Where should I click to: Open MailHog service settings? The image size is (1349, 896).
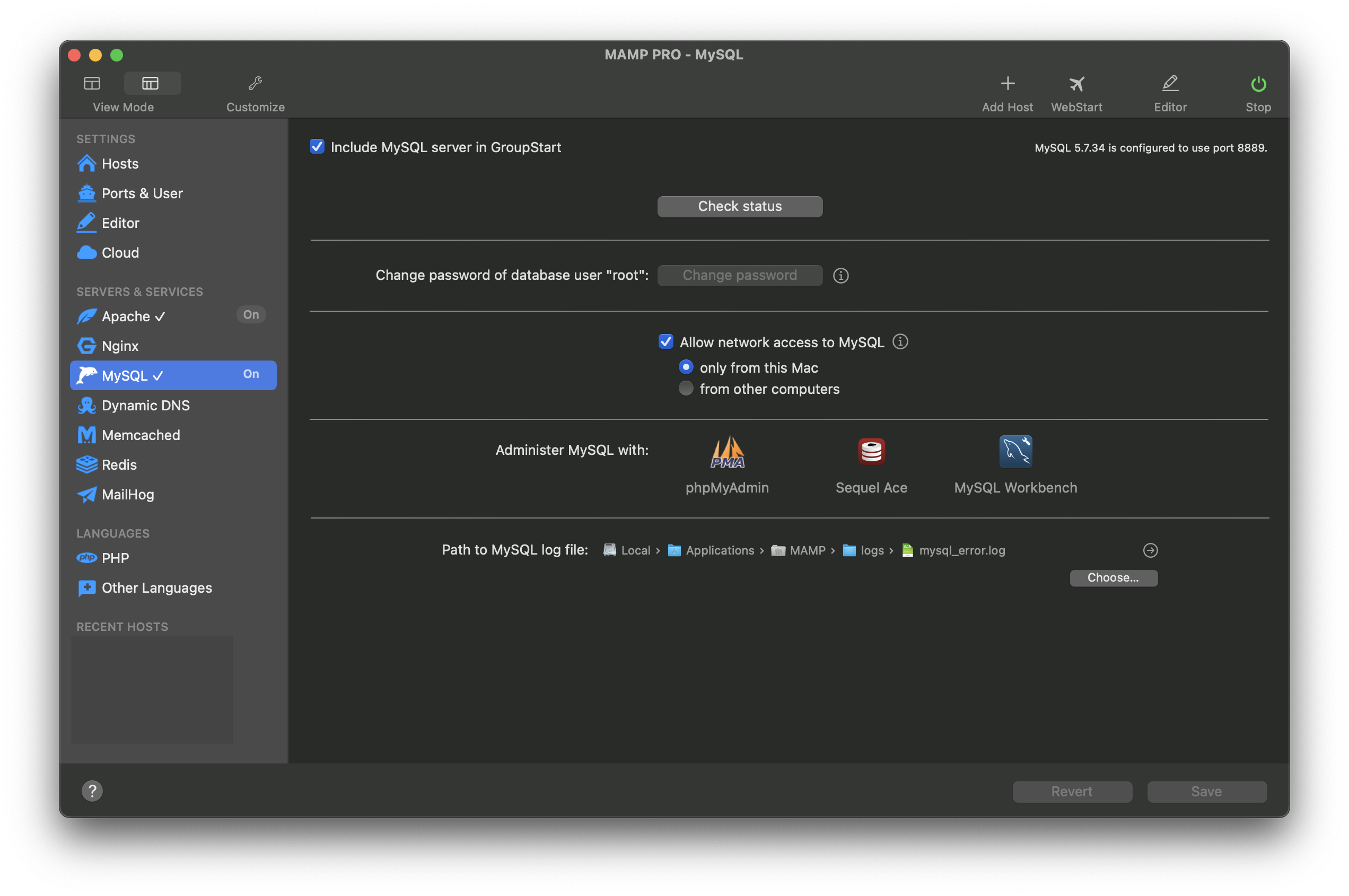pyautogui.click(x=127, y=494)
